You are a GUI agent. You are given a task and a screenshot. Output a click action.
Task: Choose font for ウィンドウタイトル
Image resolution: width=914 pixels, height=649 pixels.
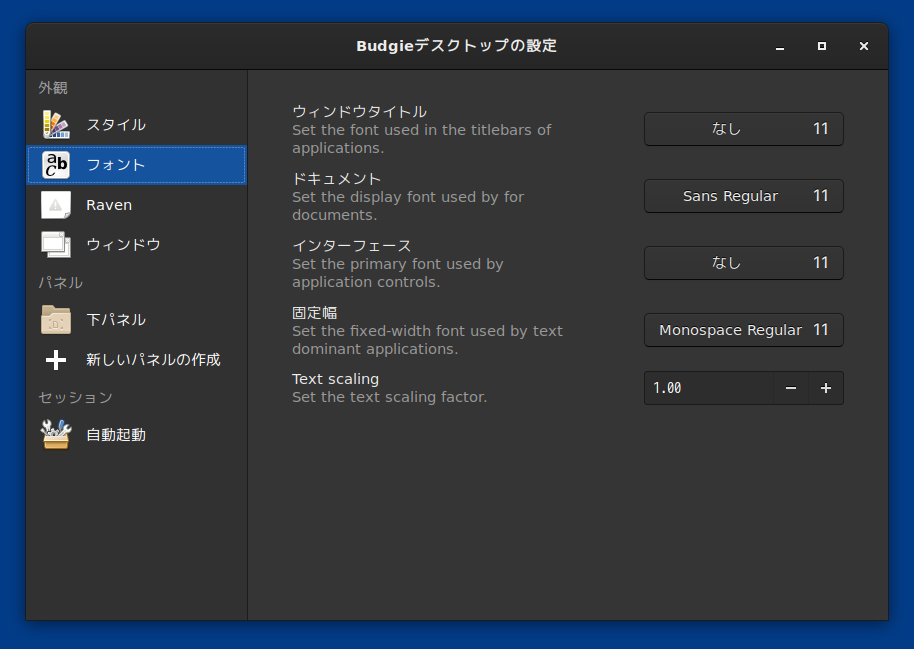(x=744, y=129)
